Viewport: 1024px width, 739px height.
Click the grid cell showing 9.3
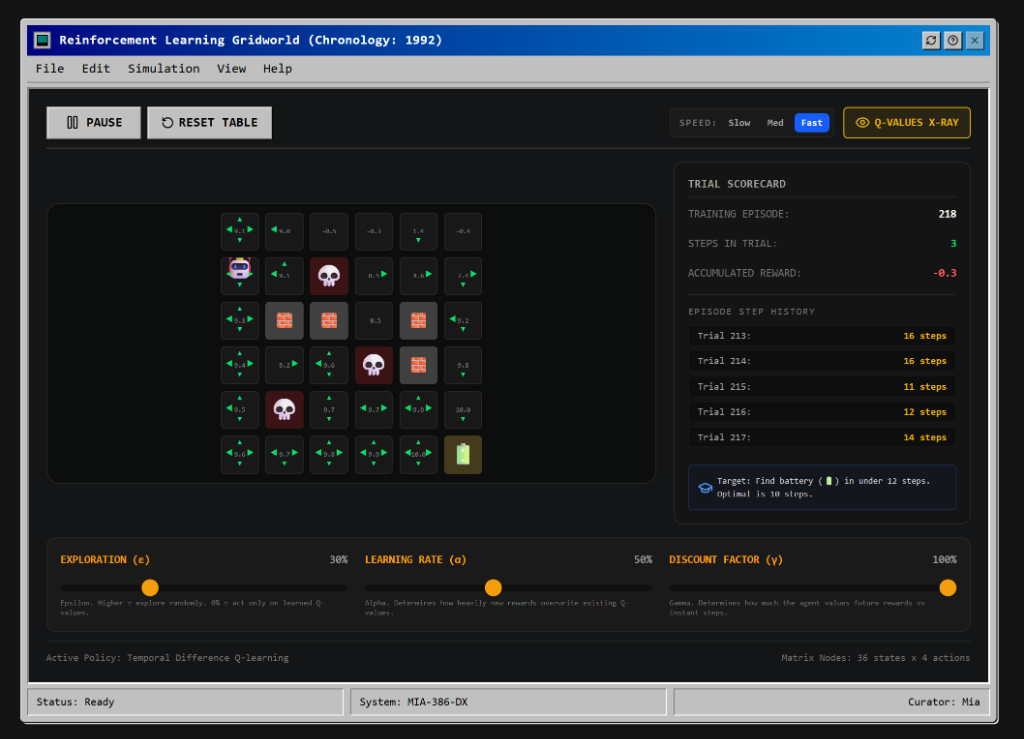[x=240, y=321]
